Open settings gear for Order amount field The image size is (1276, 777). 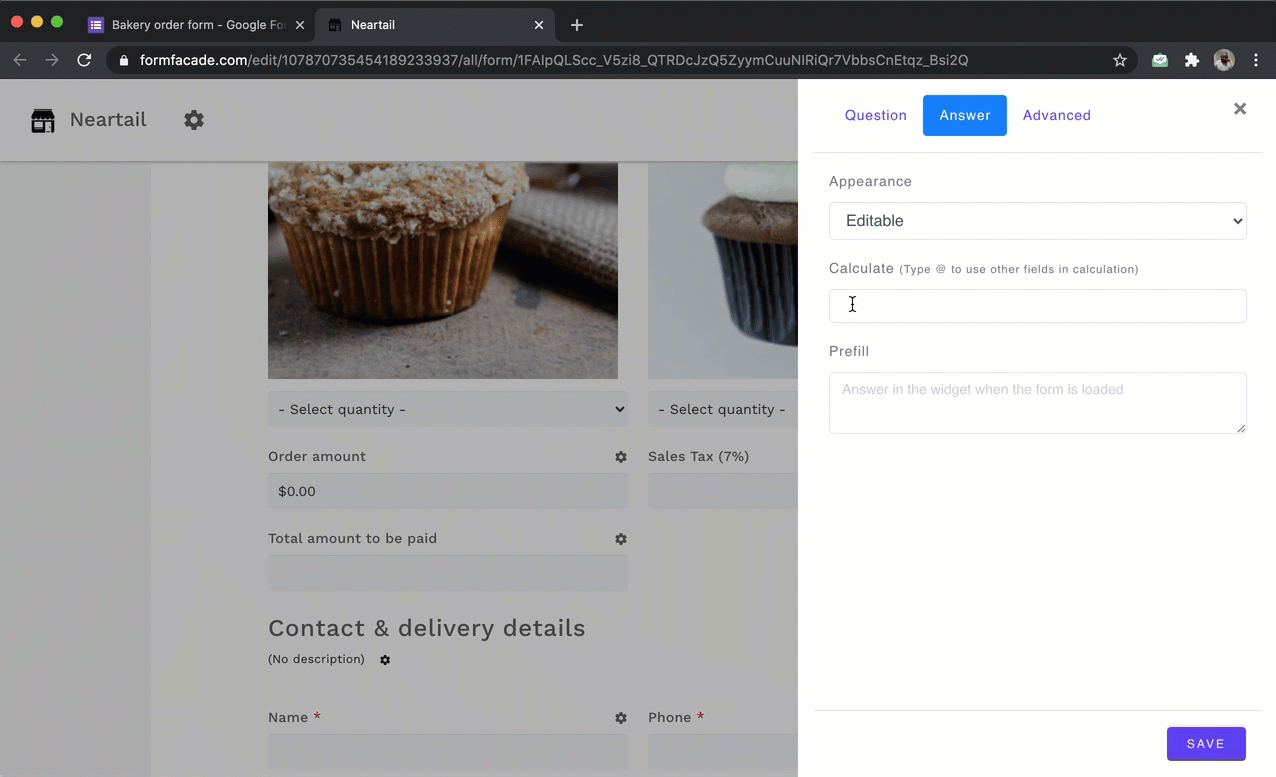621,457
